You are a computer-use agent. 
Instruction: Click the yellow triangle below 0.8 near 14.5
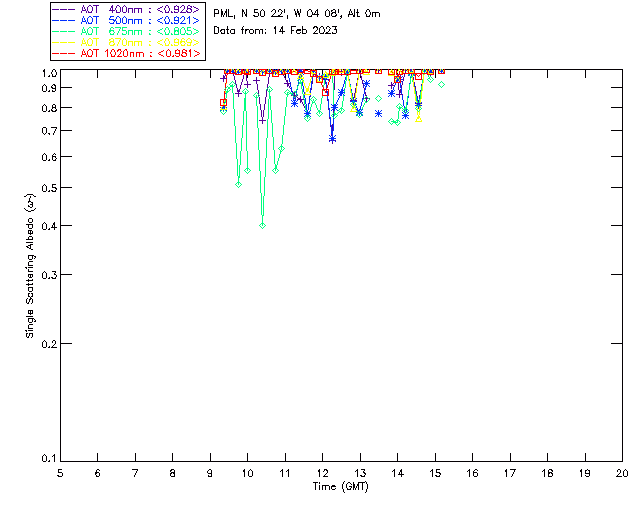[418, 119]
